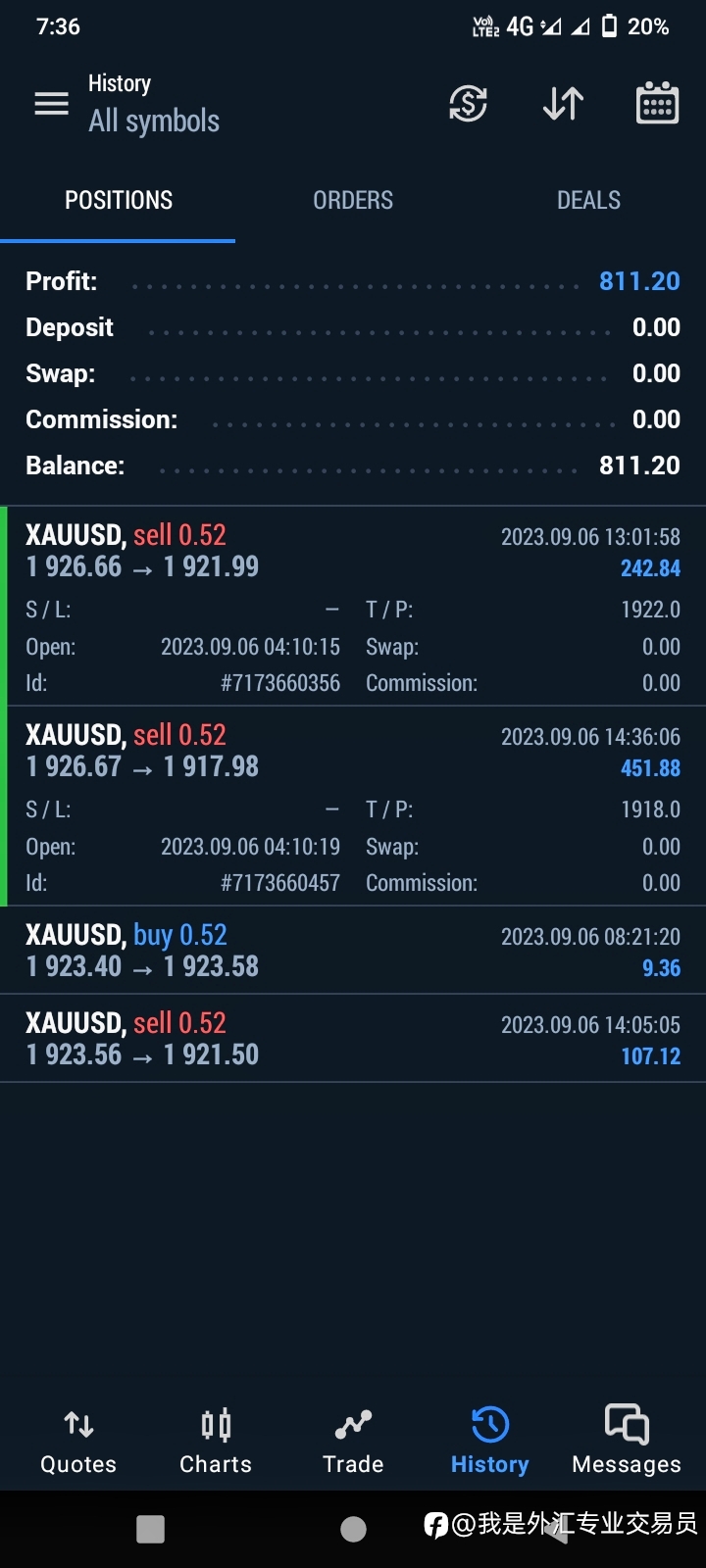Select the POSITIONS tab
The height and width of the screenshot is (1568, 706).
pos(118,200)
